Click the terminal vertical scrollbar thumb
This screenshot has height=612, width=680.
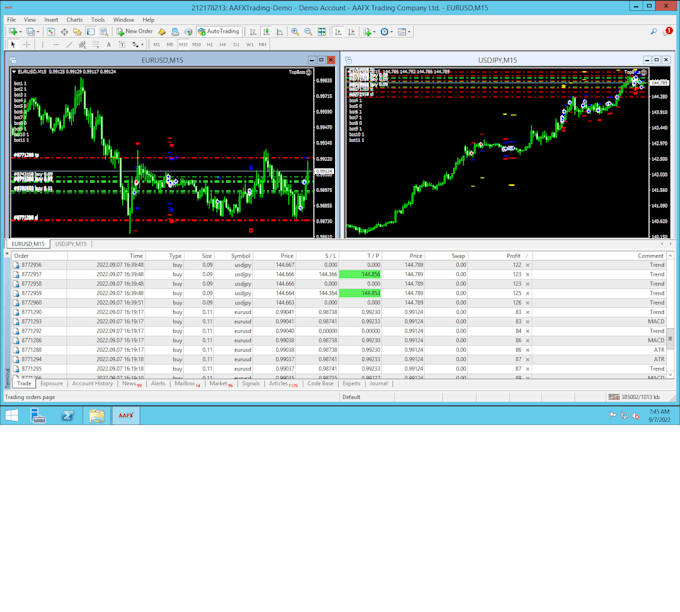click(670, 338)
